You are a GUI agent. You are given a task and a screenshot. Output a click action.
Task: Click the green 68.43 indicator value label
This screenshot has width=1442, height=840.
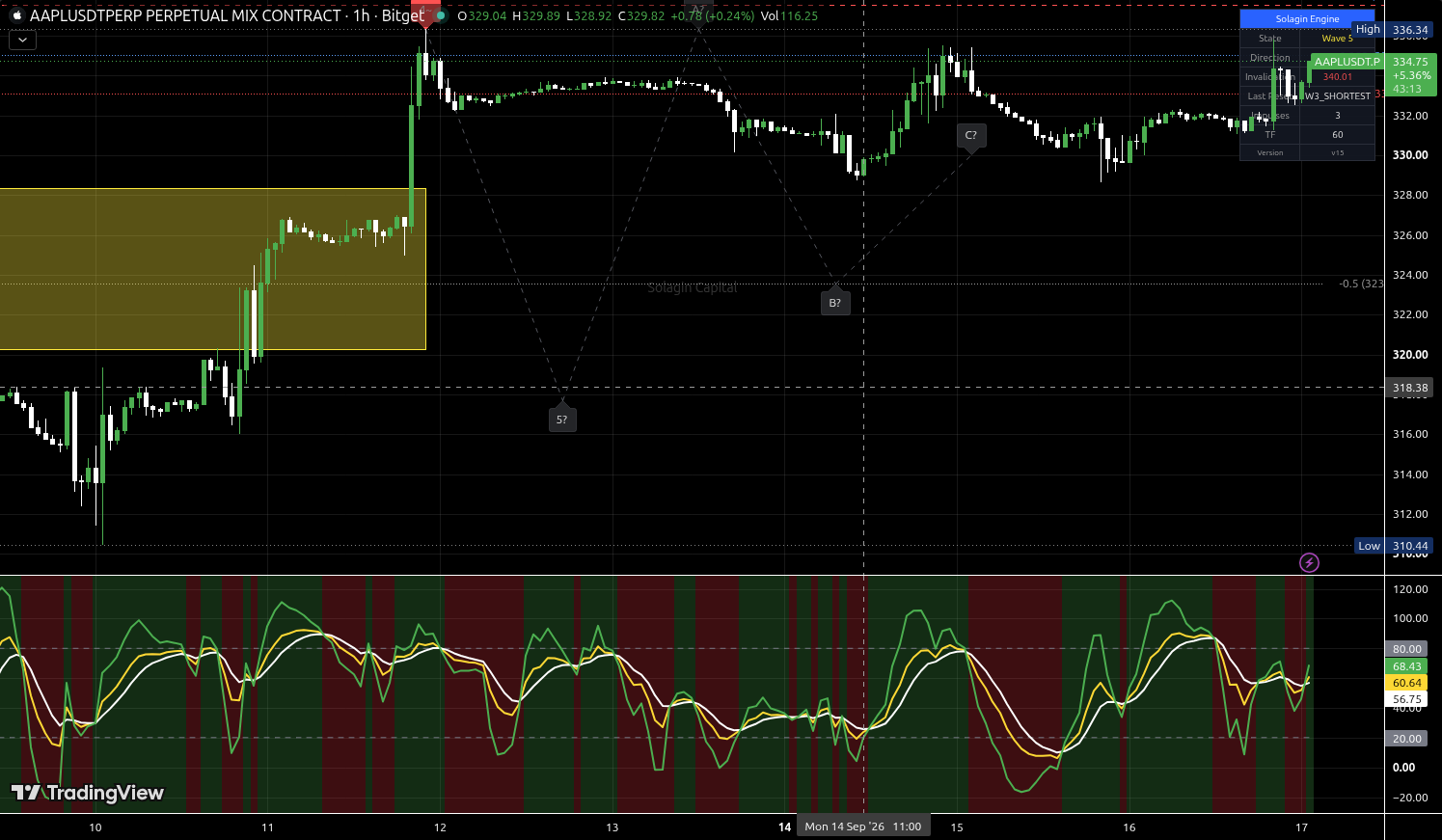coord(1407,666)
